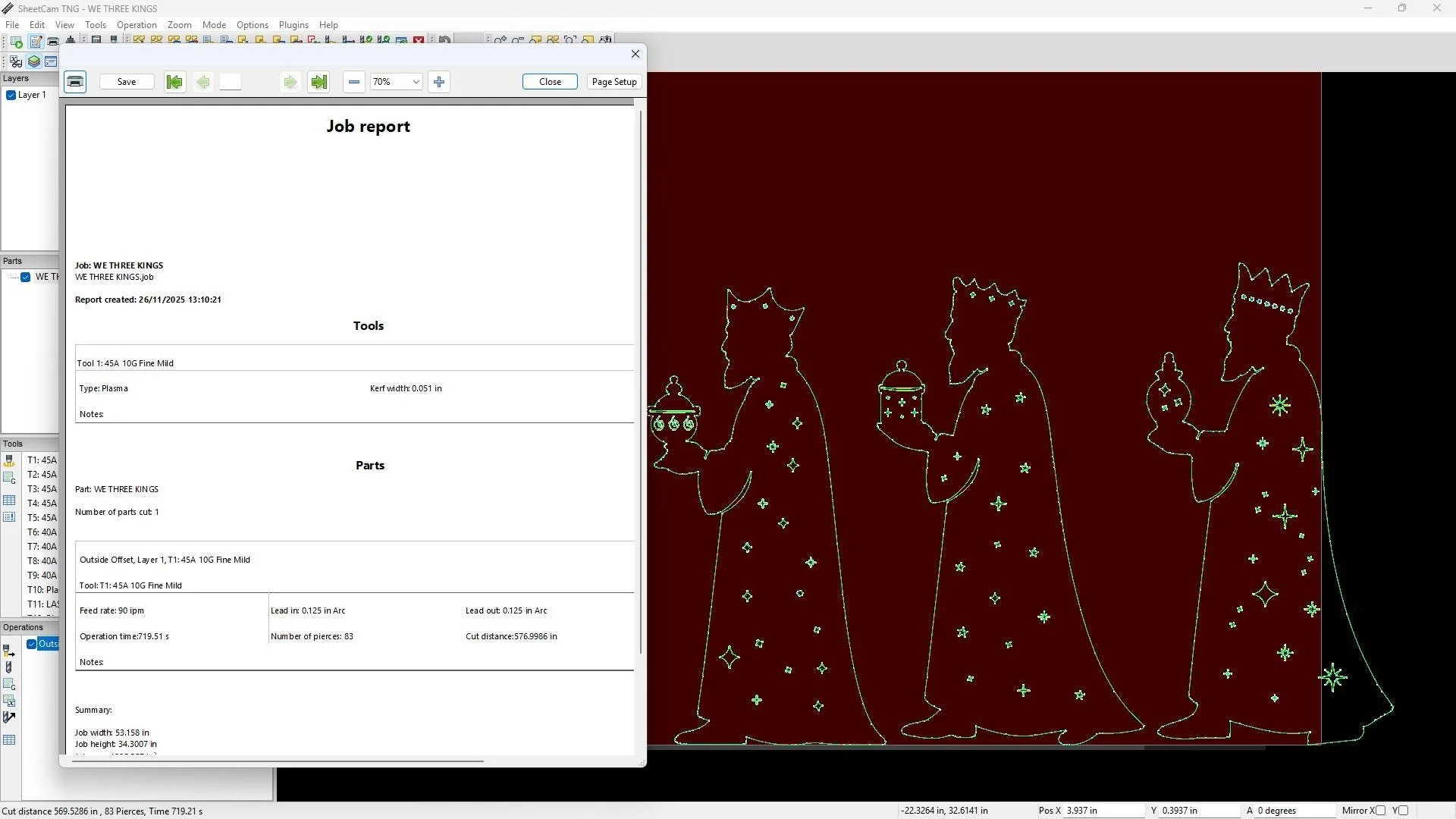
Task: Click the report's horizontal scrollbar
Action: pyautogui.click(x=278, y=761)
